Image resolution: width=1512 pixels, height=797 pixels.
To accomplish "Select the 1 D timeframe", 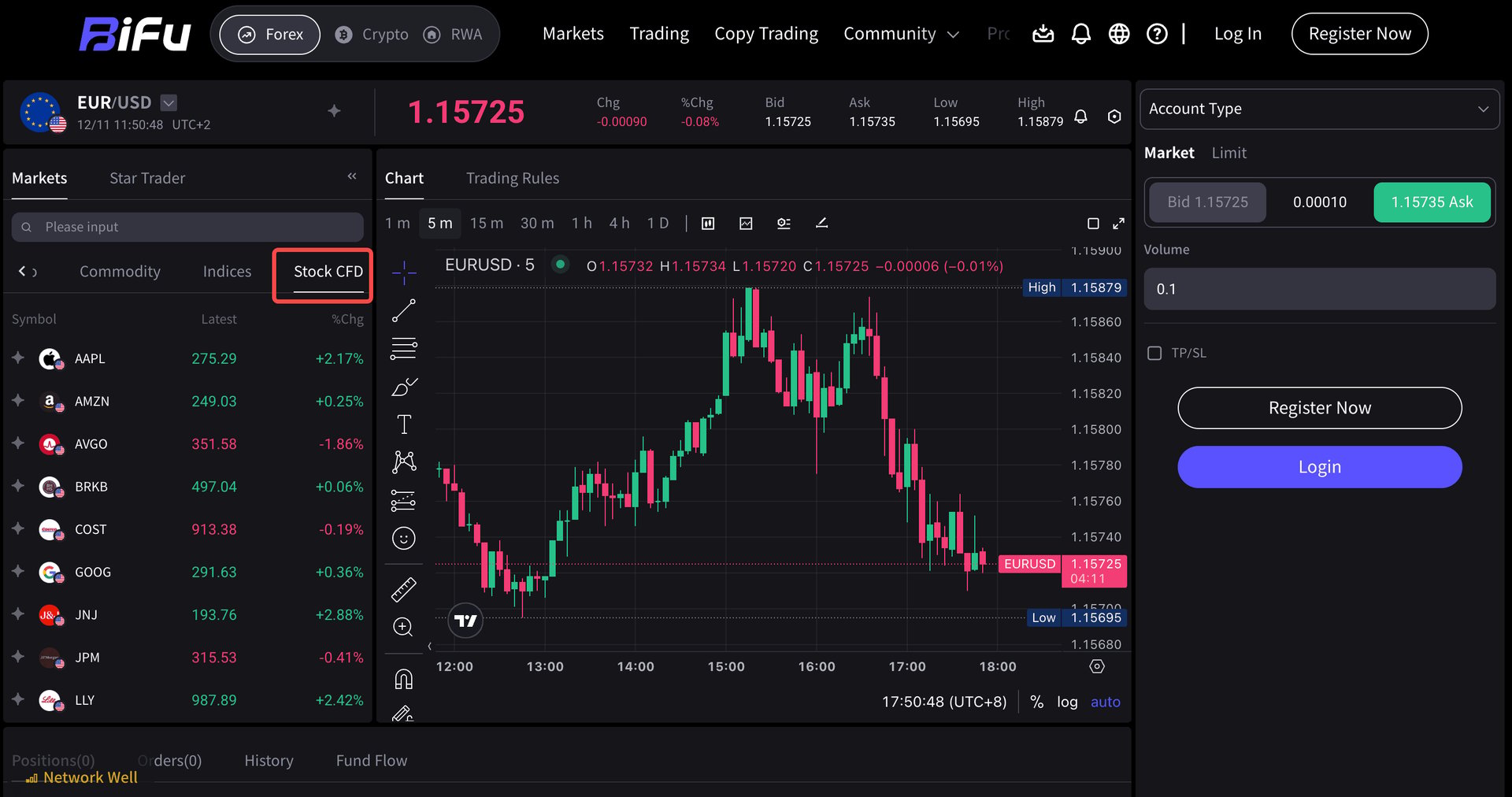I will pyautogui.click(x=658, y=224).
